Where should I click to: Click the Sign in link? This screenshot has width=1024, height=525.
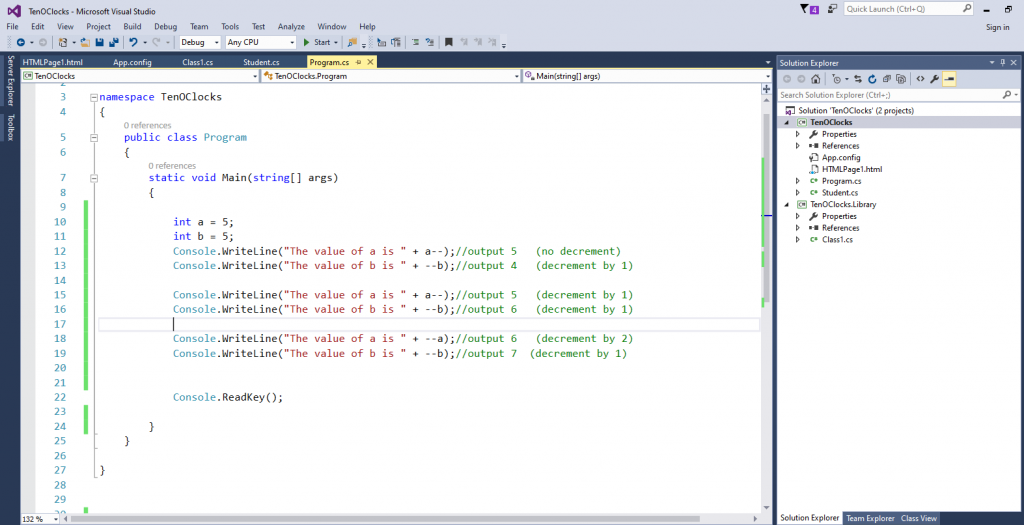pos(997,27)
